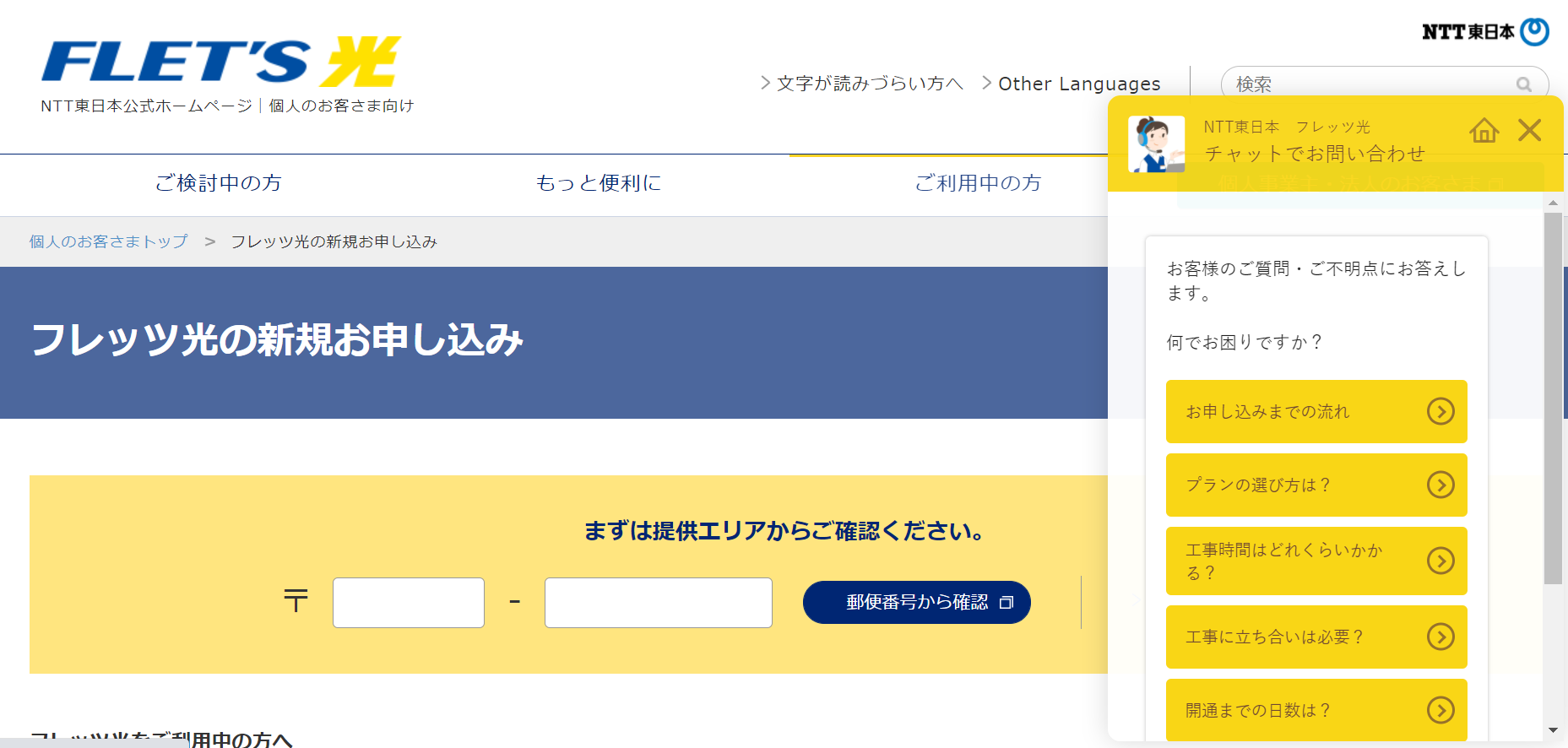Click the 郵便番号から確認 button
Viewport: 1568px width, 748px height.
pos(917,602)
